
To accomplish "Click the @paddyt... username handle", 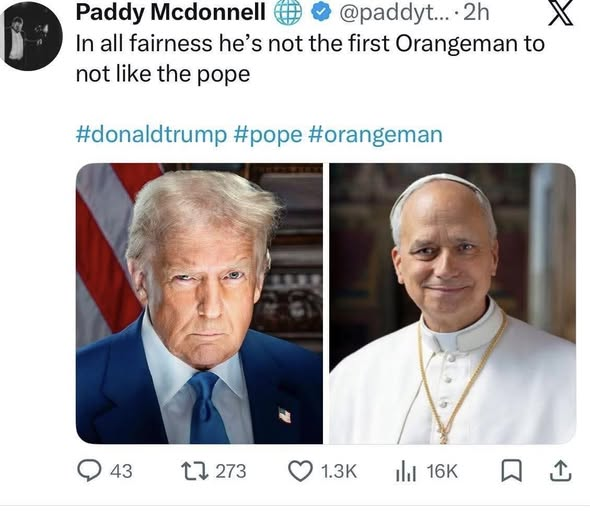I will click(394, 13).
